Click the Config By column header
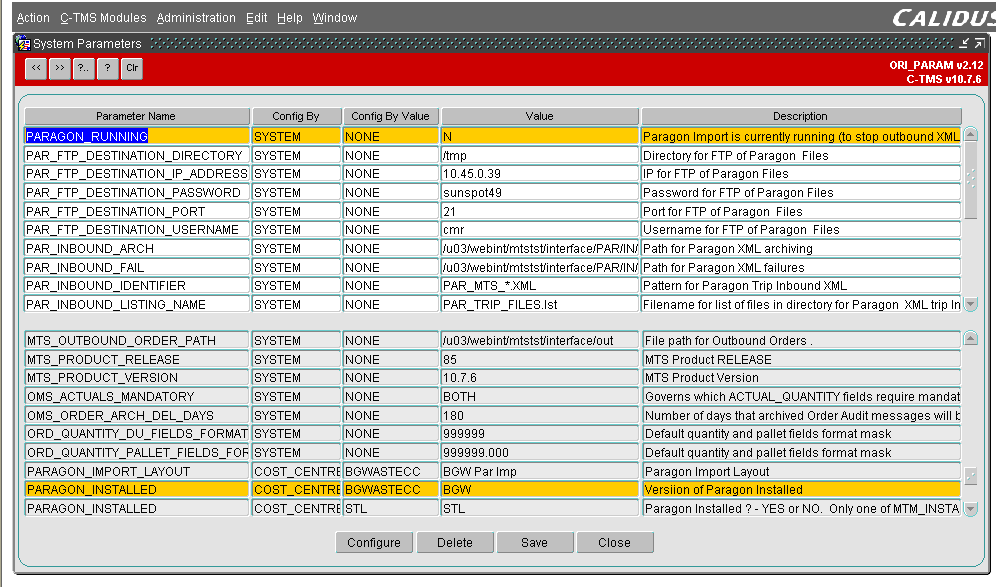This screenshot has height=587, width=996. coord(296,116)
